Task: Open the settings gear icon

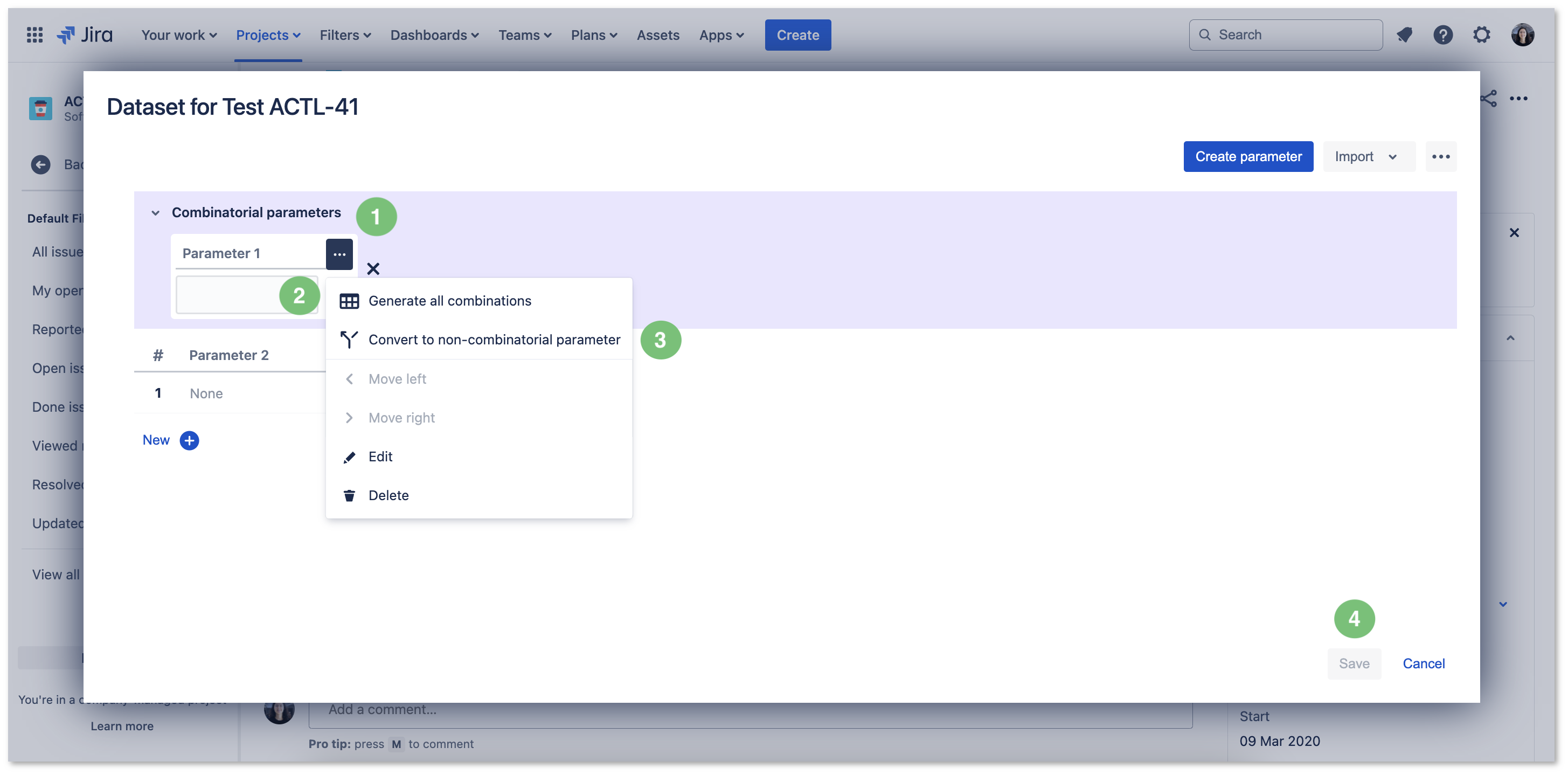Action: (1482, 34)
